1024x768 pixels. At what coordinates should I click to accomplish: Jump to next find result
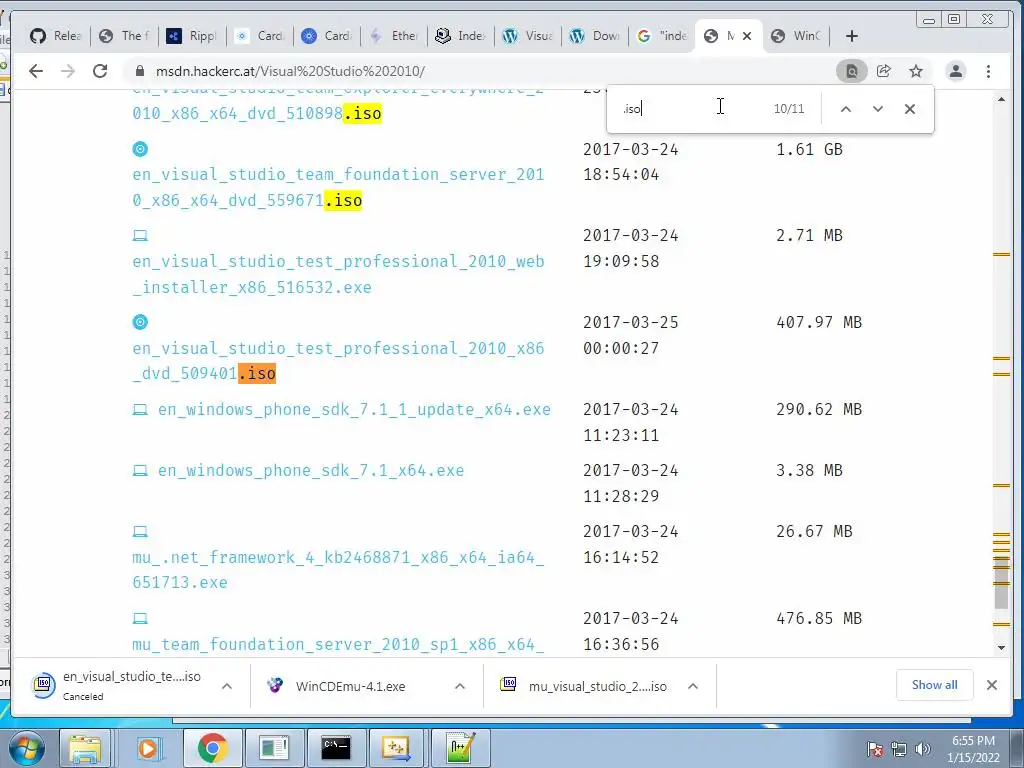[878, 109]
